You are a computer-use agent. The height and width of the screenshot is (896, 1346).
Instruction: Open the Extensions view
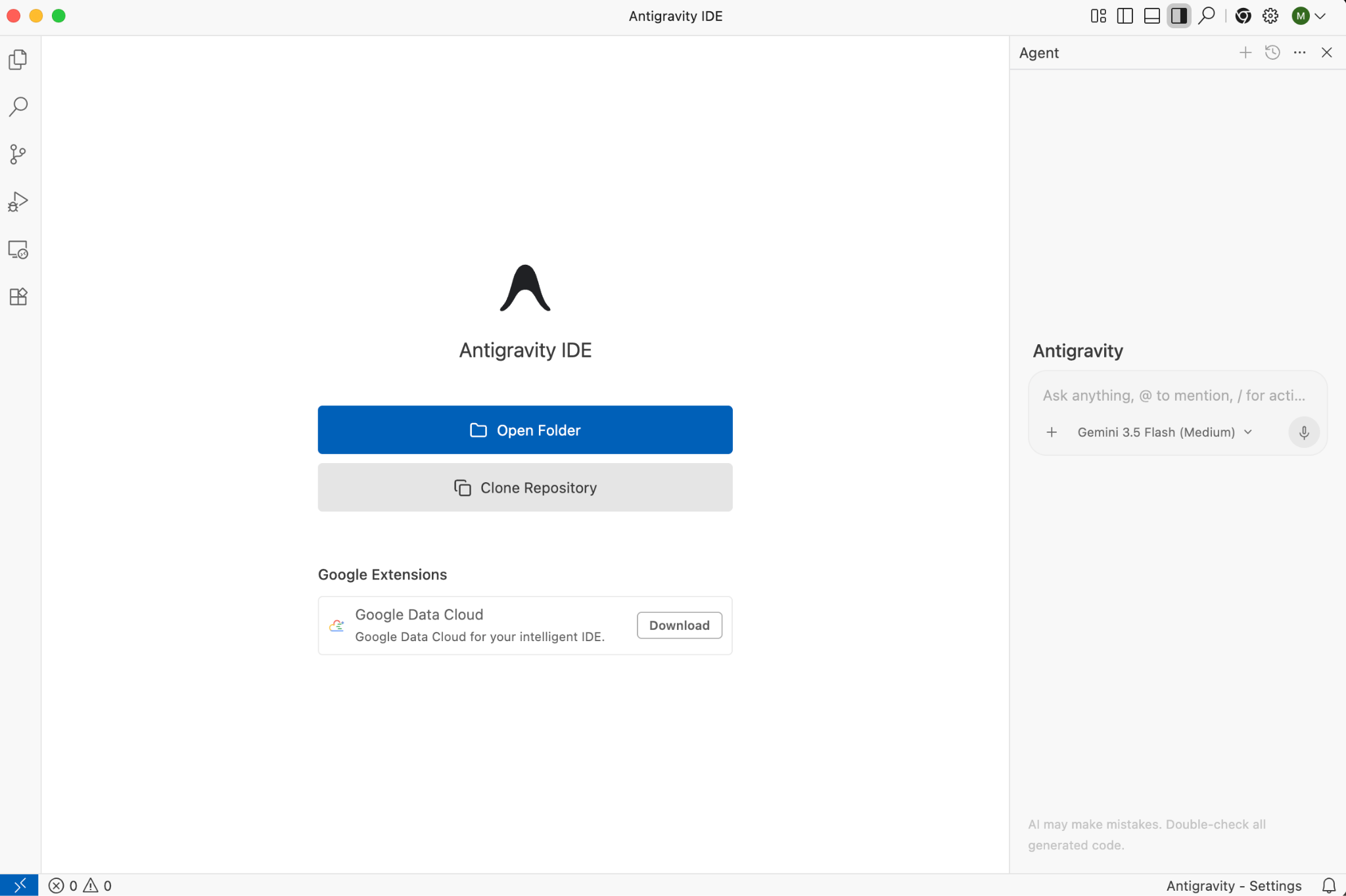point(18,297)
